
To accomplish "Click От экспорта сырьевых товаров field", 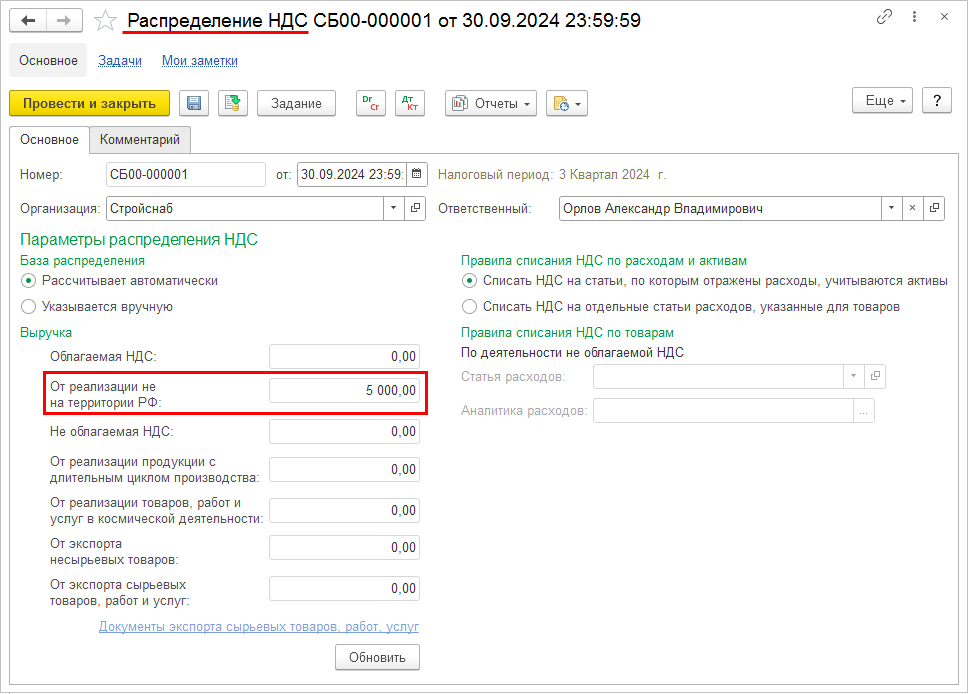I will pyautogui.click(x=344, y=588).
